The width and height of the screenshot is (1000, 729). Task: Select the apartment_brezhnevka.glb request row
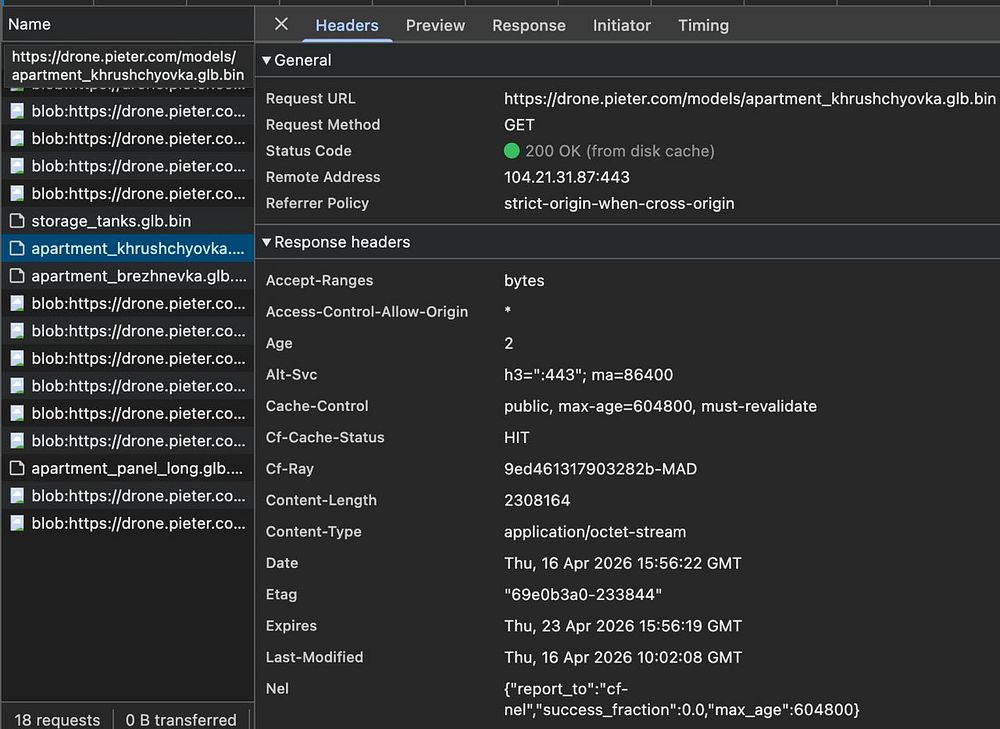[138, 276]
